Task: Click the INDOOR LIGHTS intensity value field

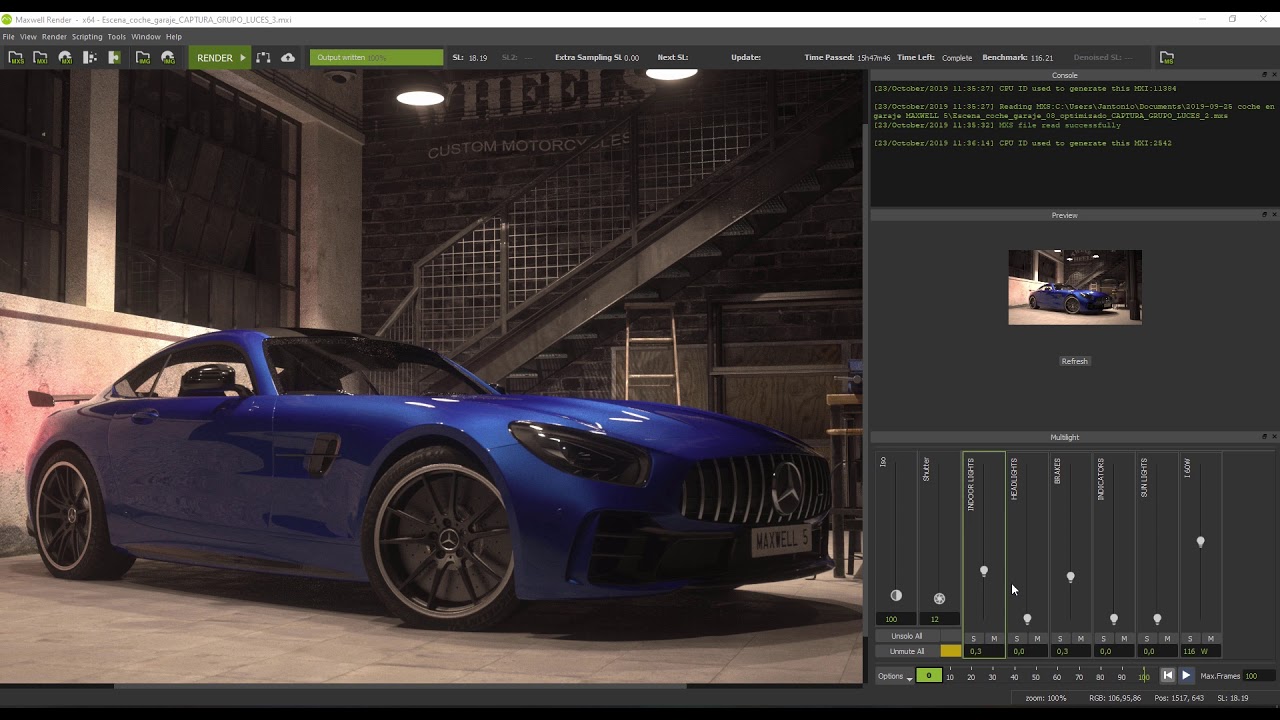Action: click(x=984, y=651)
